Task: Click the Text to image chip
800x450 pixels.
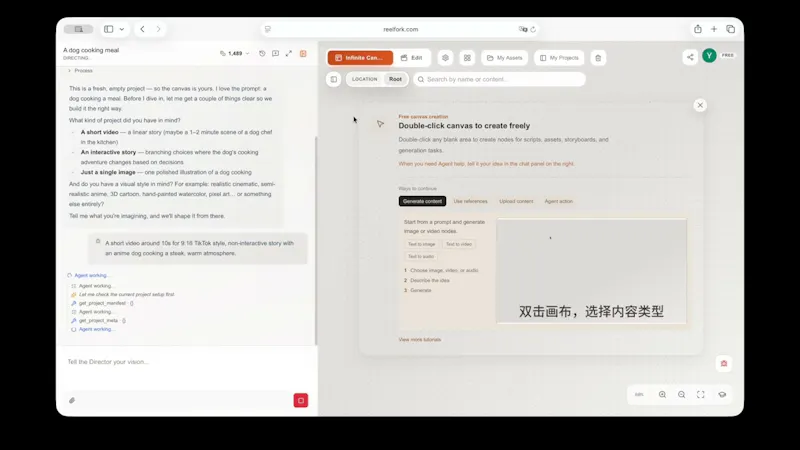Action: tap(421, 244)
